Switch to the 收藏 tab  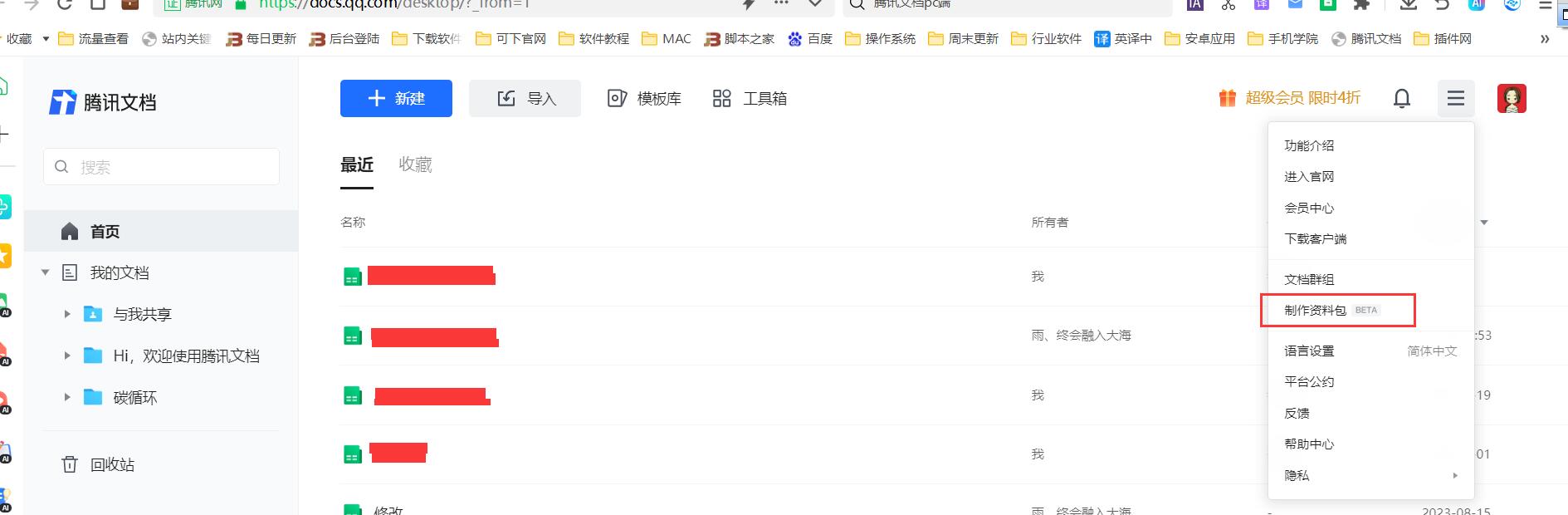(x=415, y=164)
